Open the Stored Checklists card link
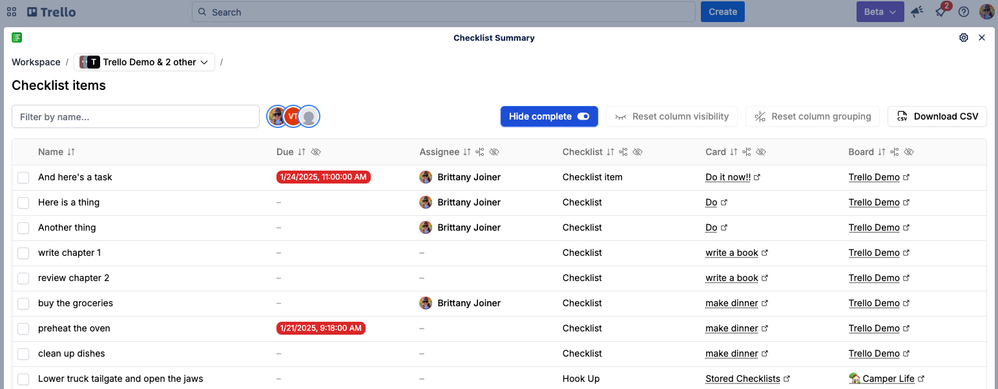 tap(743, 379)
